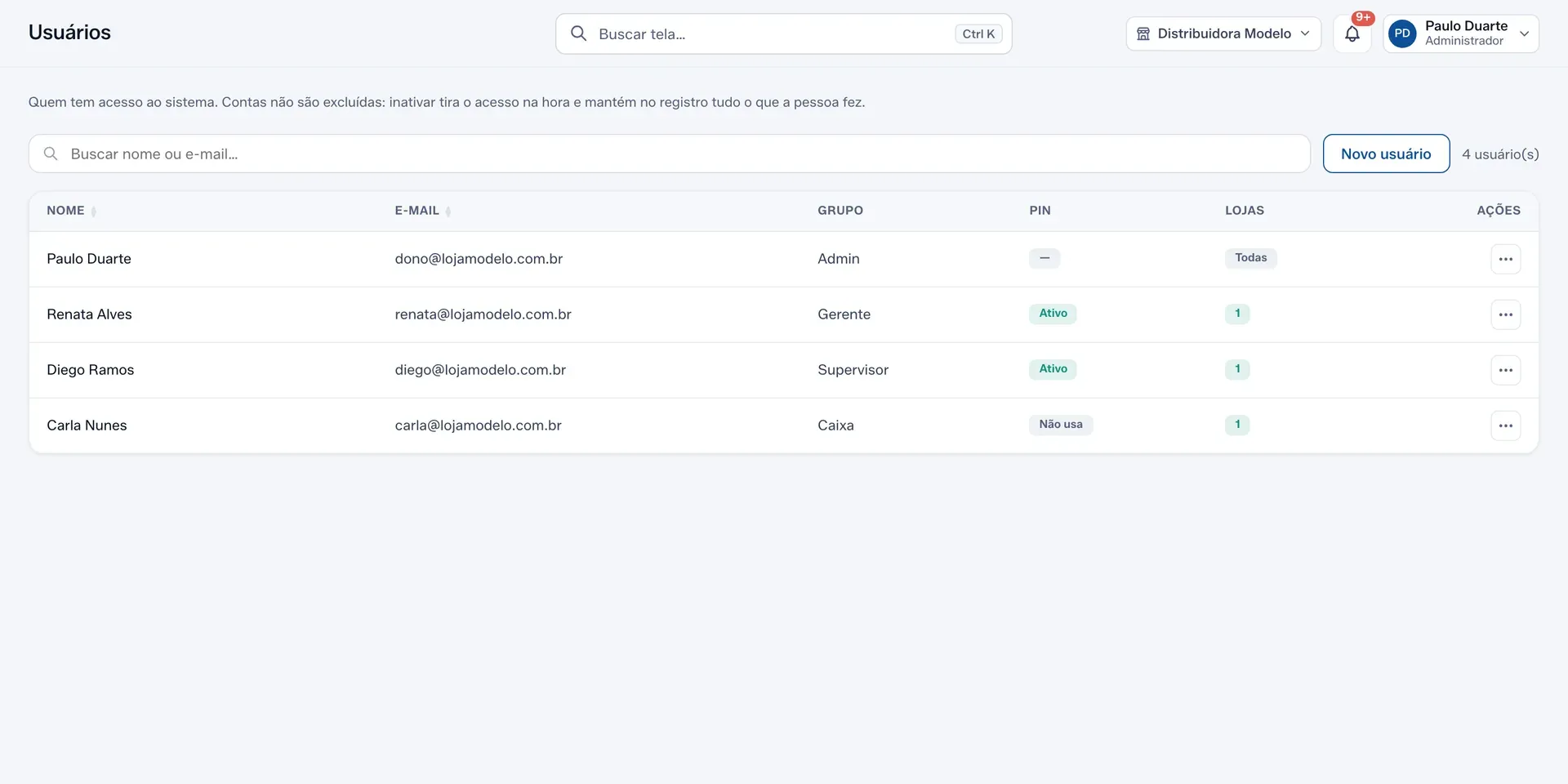Image resolution: width=1568 pixels, height=784 pixels.
Task: Open actions menu for Carla Nunes row
Action: (1505, 425)
